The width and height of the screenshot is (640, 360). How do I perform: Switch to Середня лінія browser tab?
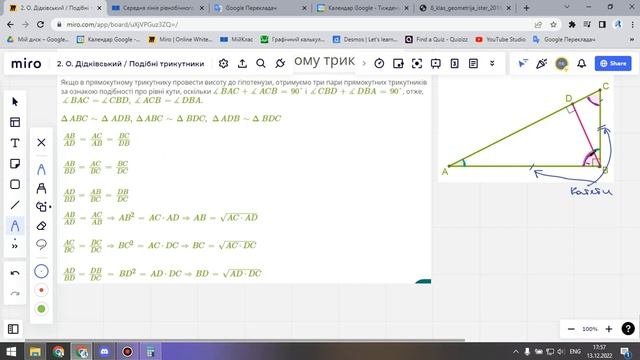158,8
